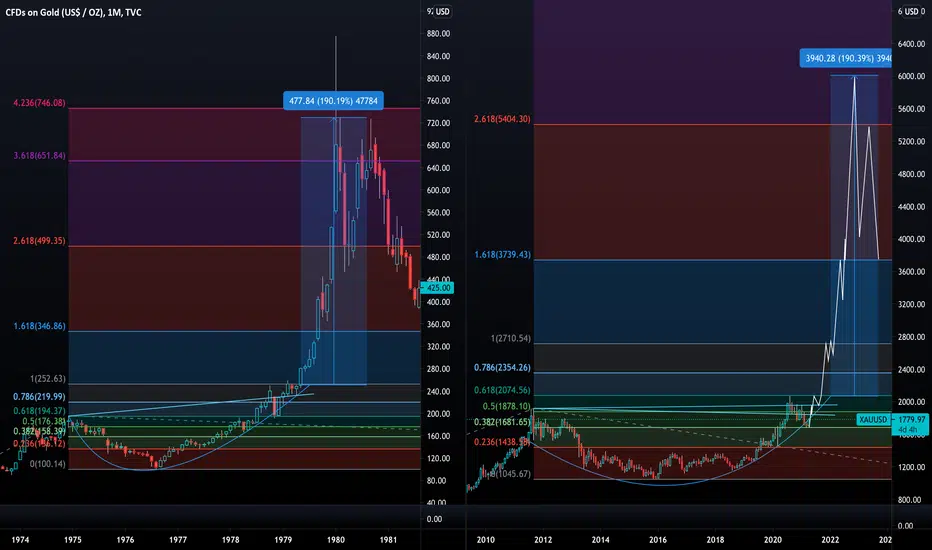This screenshot has height=550, width=932.
Task: Click year 1977 on the time axis
Action: (x=178, y=540)
